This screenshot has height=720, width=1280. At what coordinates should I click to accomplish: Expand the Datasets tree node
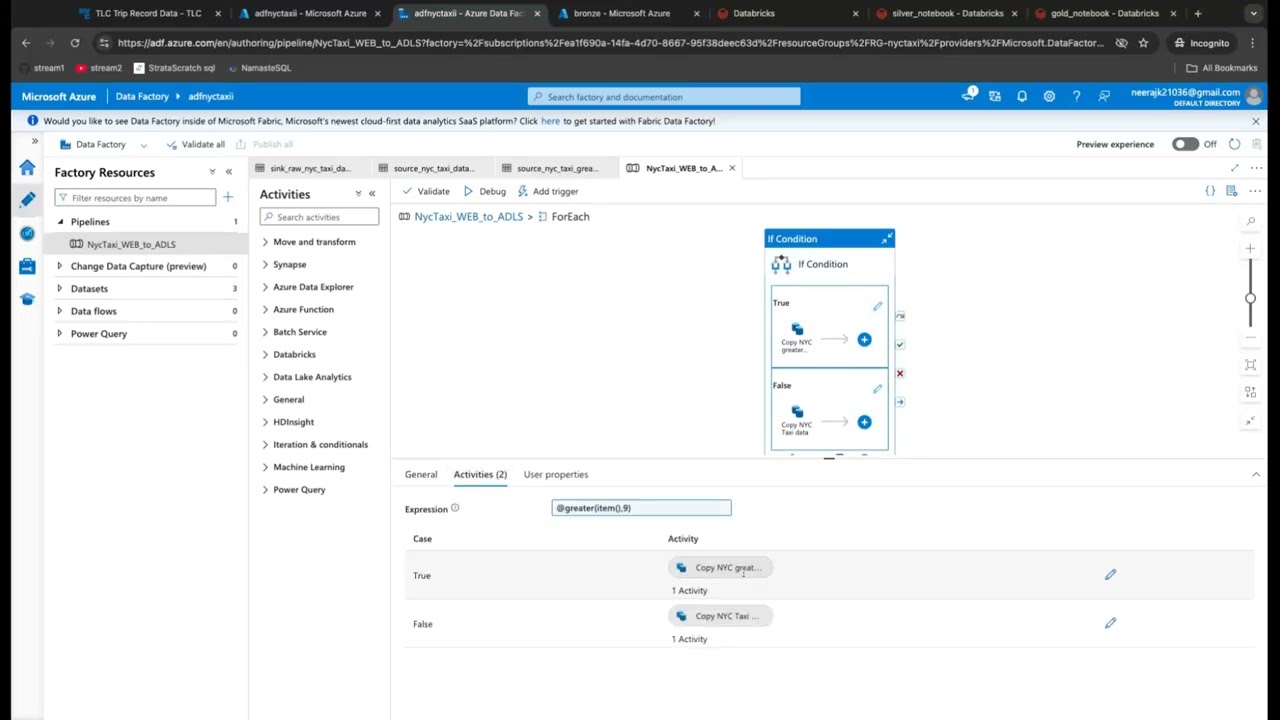pyautogui.click(x=60, y=289)
